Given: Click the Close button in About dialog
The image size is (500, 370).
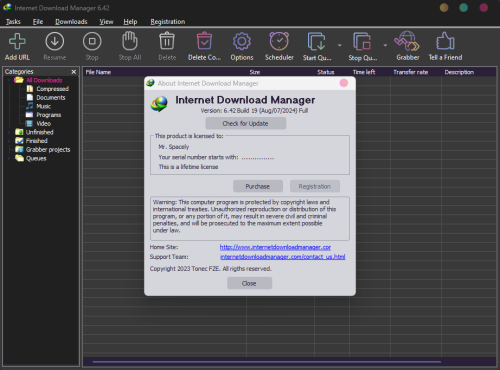Looking at the screenshot, I should coord(249,283).
